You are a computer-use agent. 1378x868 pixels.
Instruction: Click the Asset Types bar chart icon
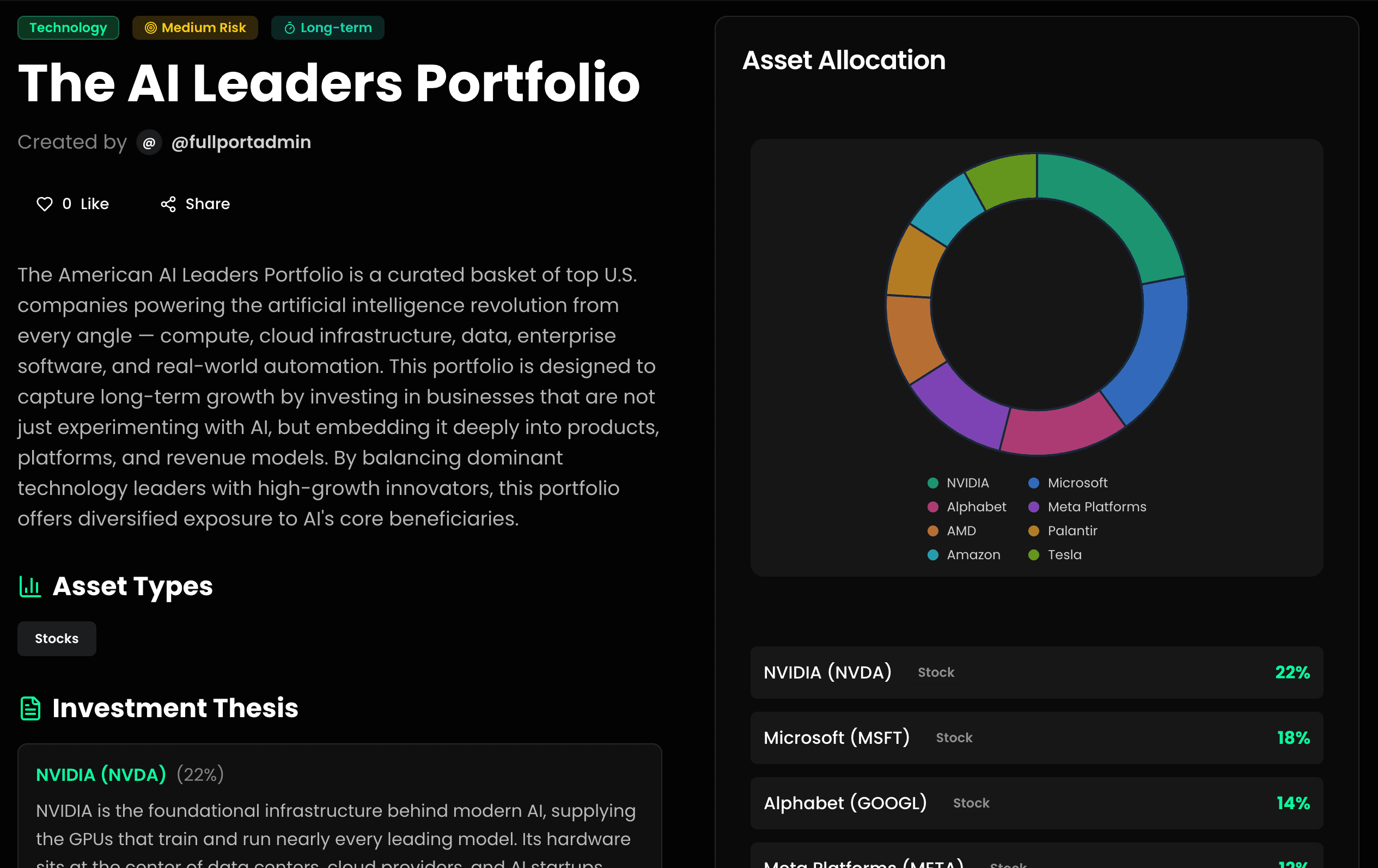pyautogui.click(x=31, y=586)
